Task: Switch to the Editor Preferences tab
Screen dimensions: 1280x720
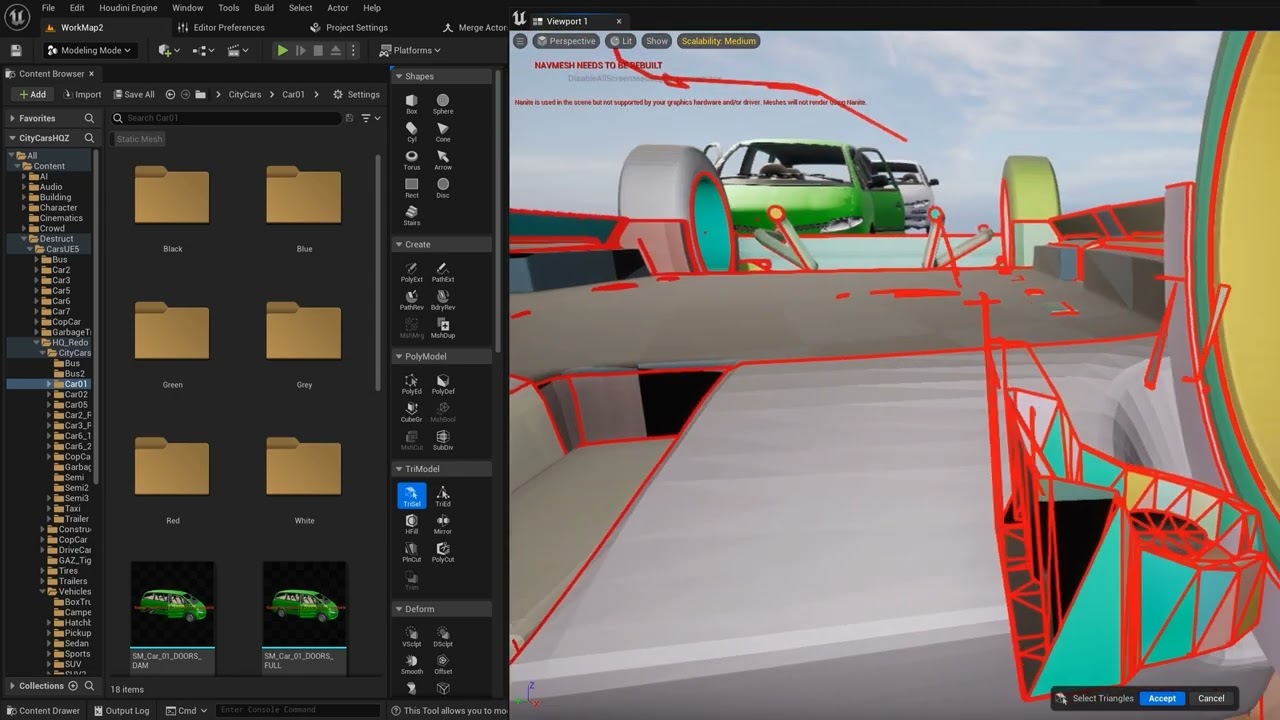Action: coord(221,27)
